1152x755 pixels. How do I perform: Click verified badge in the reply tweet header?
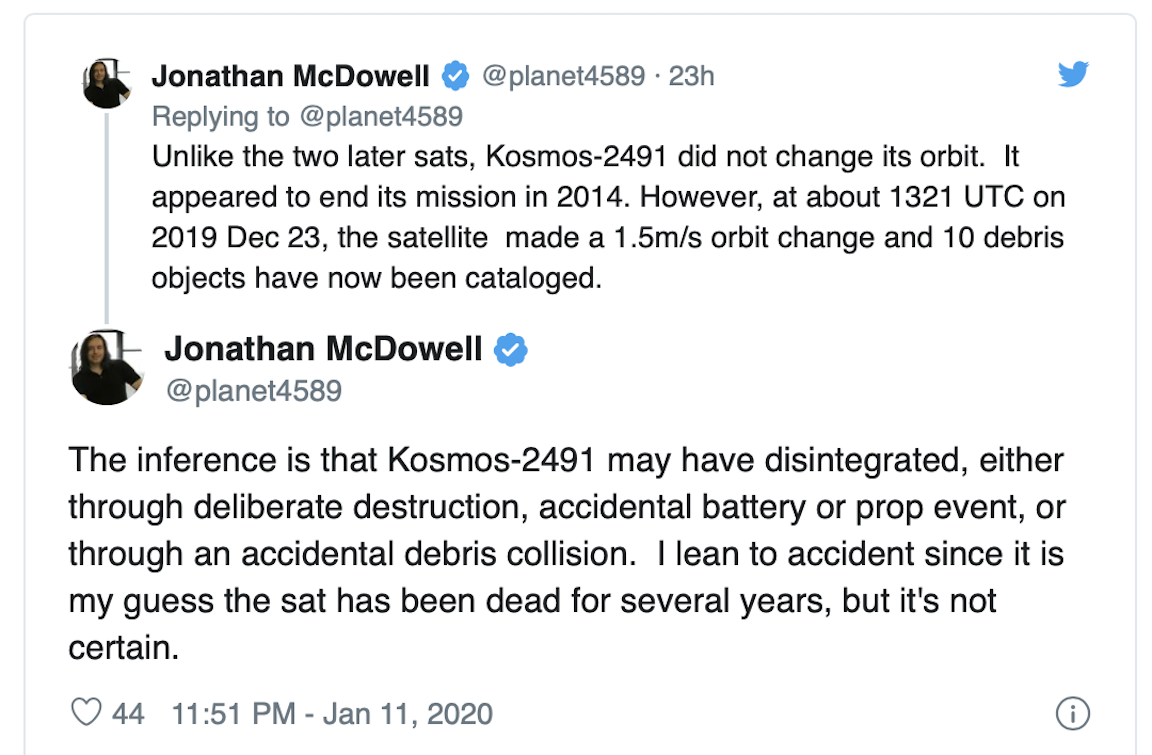pos(456,76)
